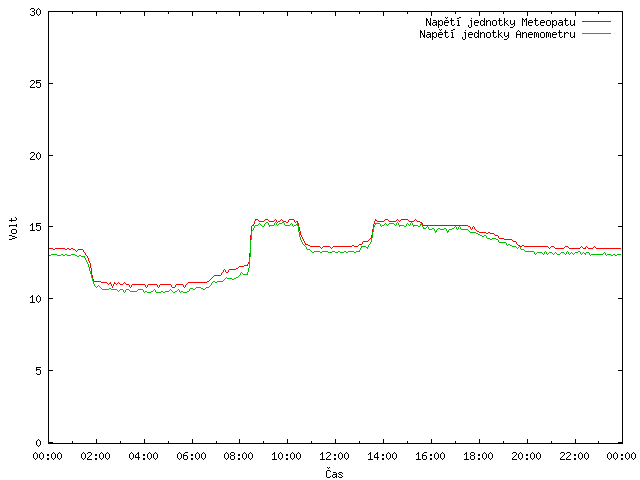Image resolution: width=640 pixels, height=480 pixels.
Task: Click the green legend line sample
Action: click(x=596, y=33)
